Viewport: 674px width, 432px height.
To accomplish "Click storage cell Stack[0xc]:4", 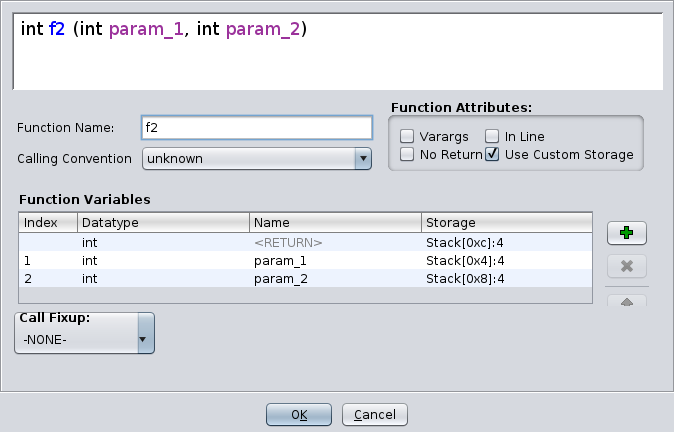I will click(x=507, y=242).
